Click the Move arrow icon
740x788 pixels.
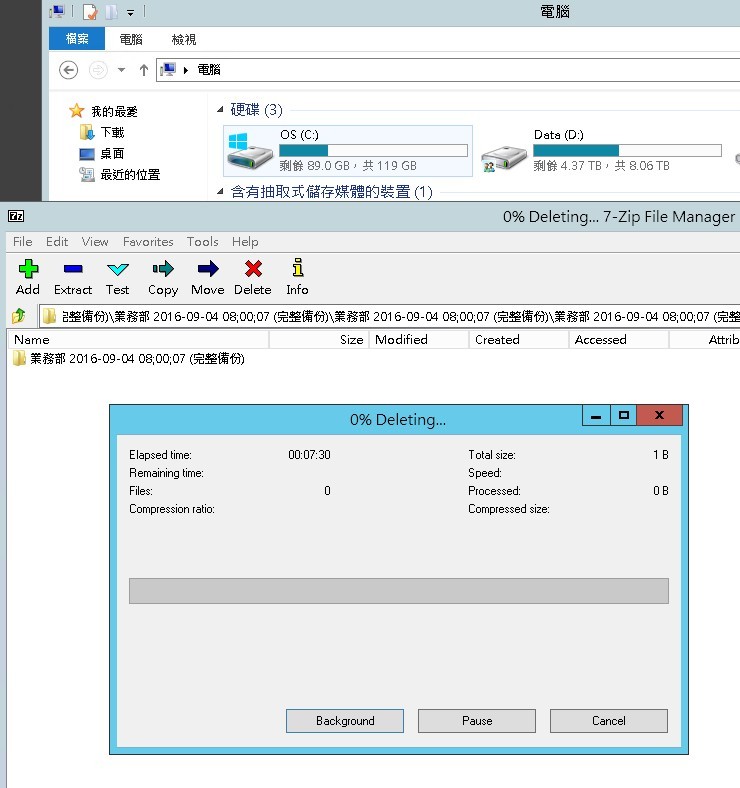(x=208, y=269)
